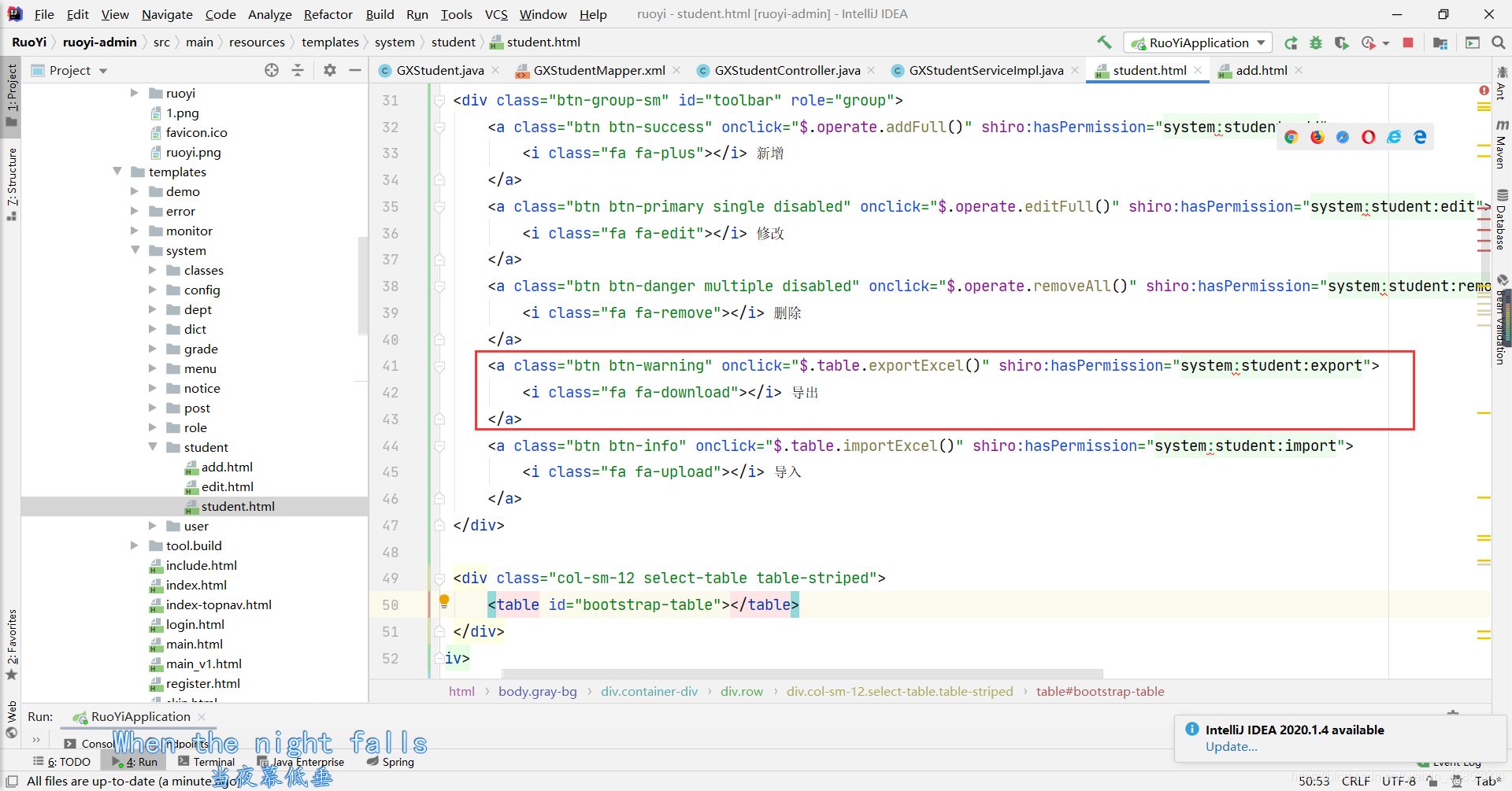Viewport: 1512px width, 791px height.
Task: Click CRLF line separator in status bar
Action: coord(1355,781)
